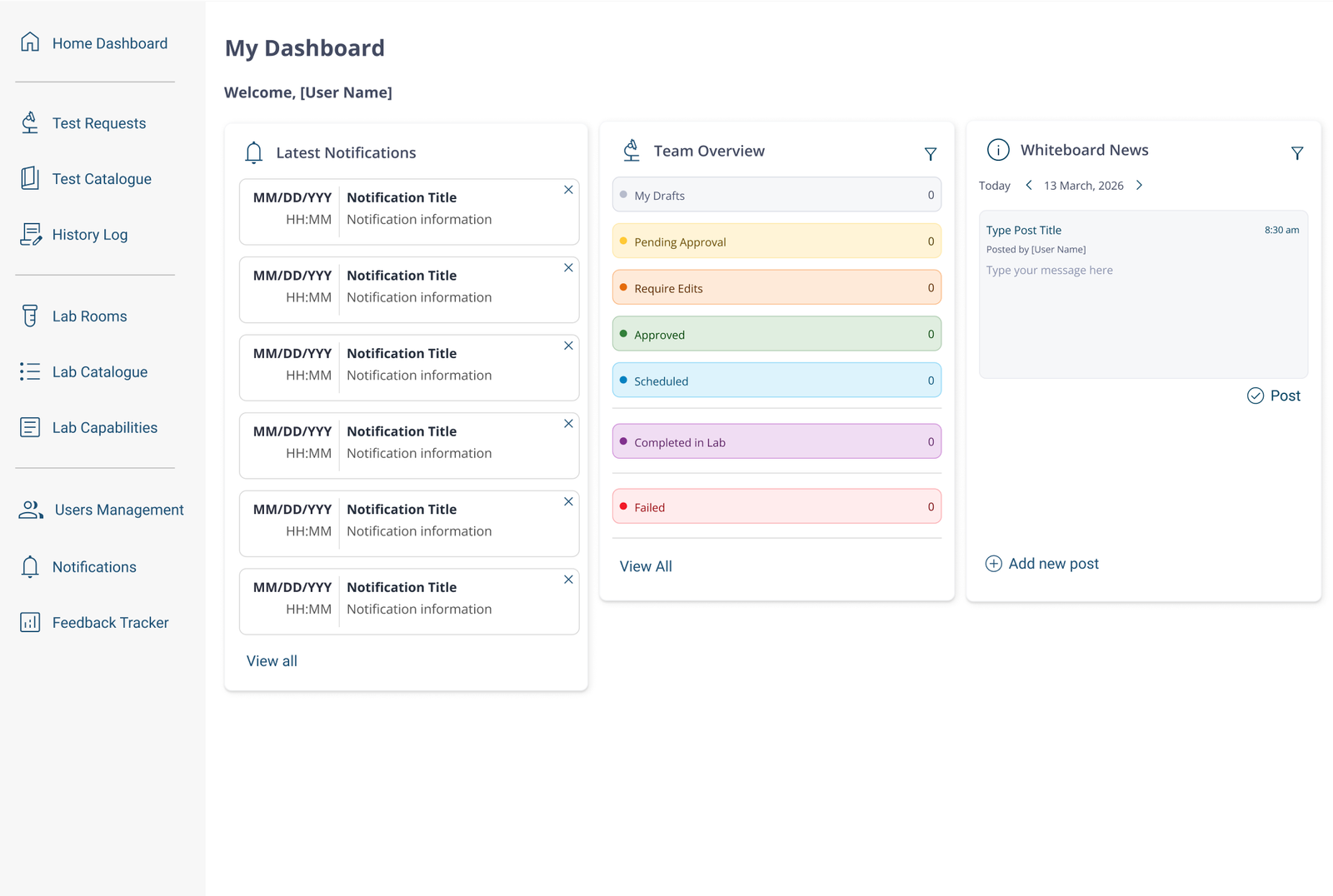Navigate to Feedback Tracker
The image size is (1333, 896).
click(x=111, y=623)
